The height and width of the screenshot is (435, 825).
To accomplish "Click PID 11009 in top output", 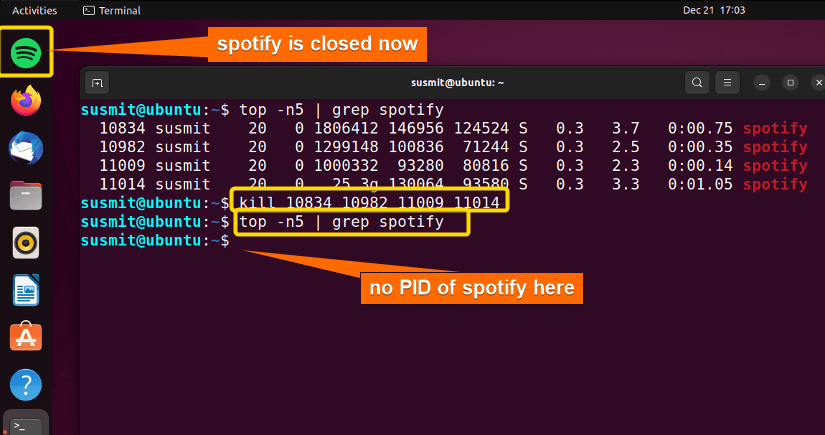I will [x=122, y=166].
